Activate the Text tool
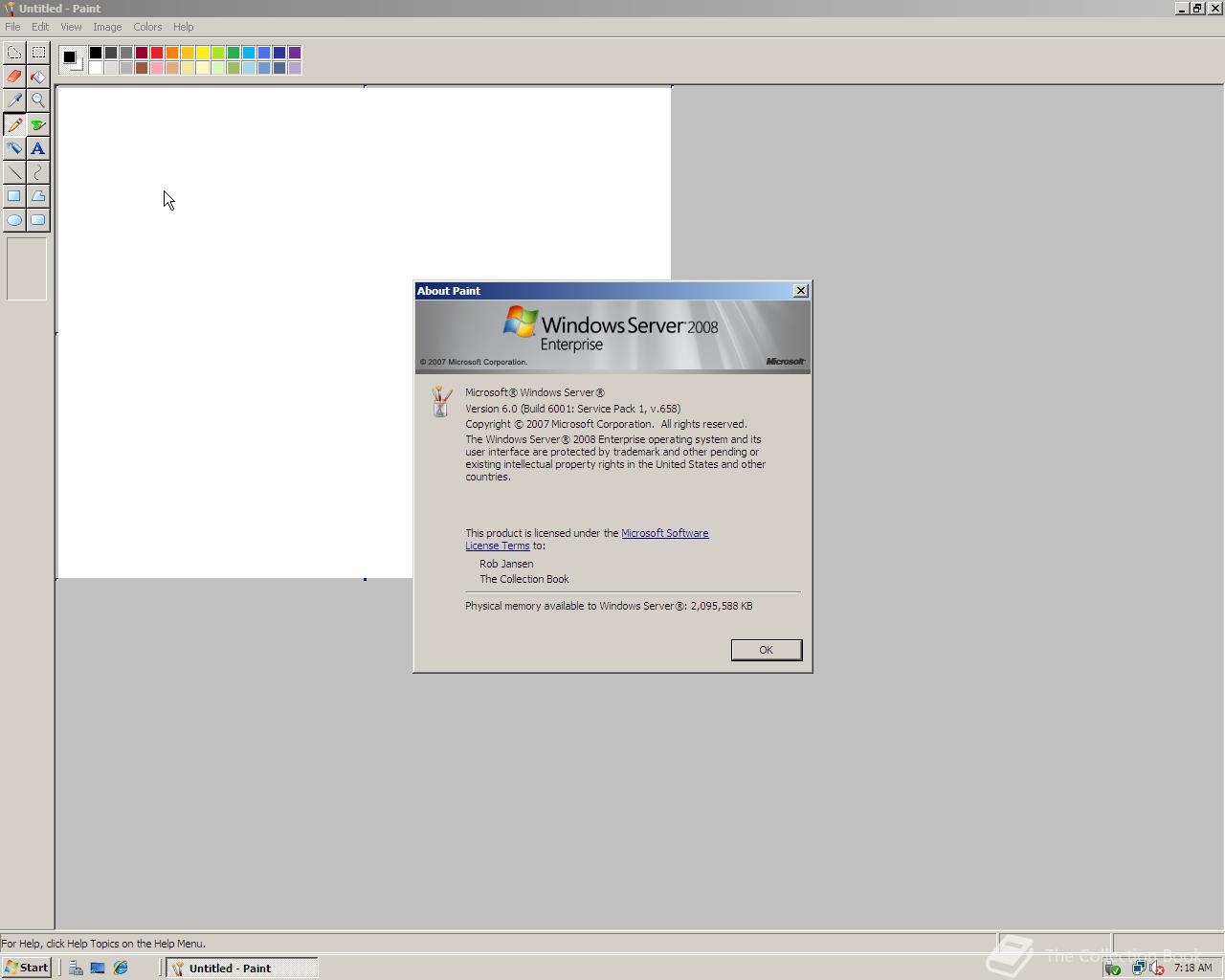This screenshot has width=1225, height=980. point(38,148)
